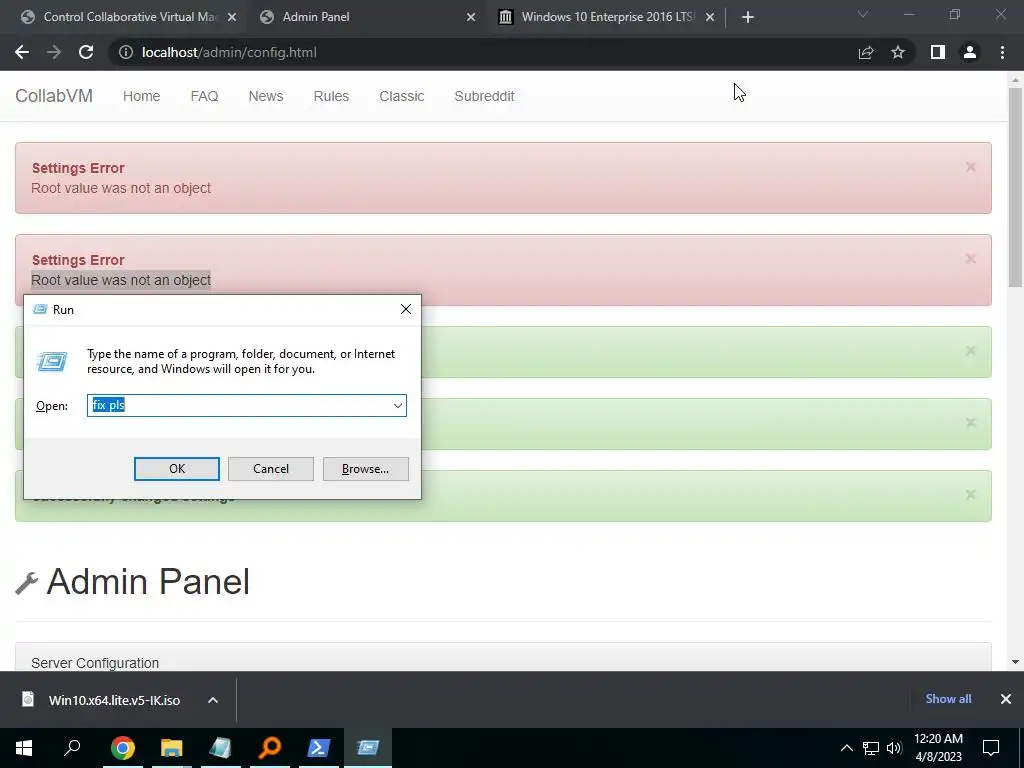Image resolution: width=1024 pixels, height=768 pixels.
Task: Open File Explorer from the taskbar
Action: (x=172, y=748)
